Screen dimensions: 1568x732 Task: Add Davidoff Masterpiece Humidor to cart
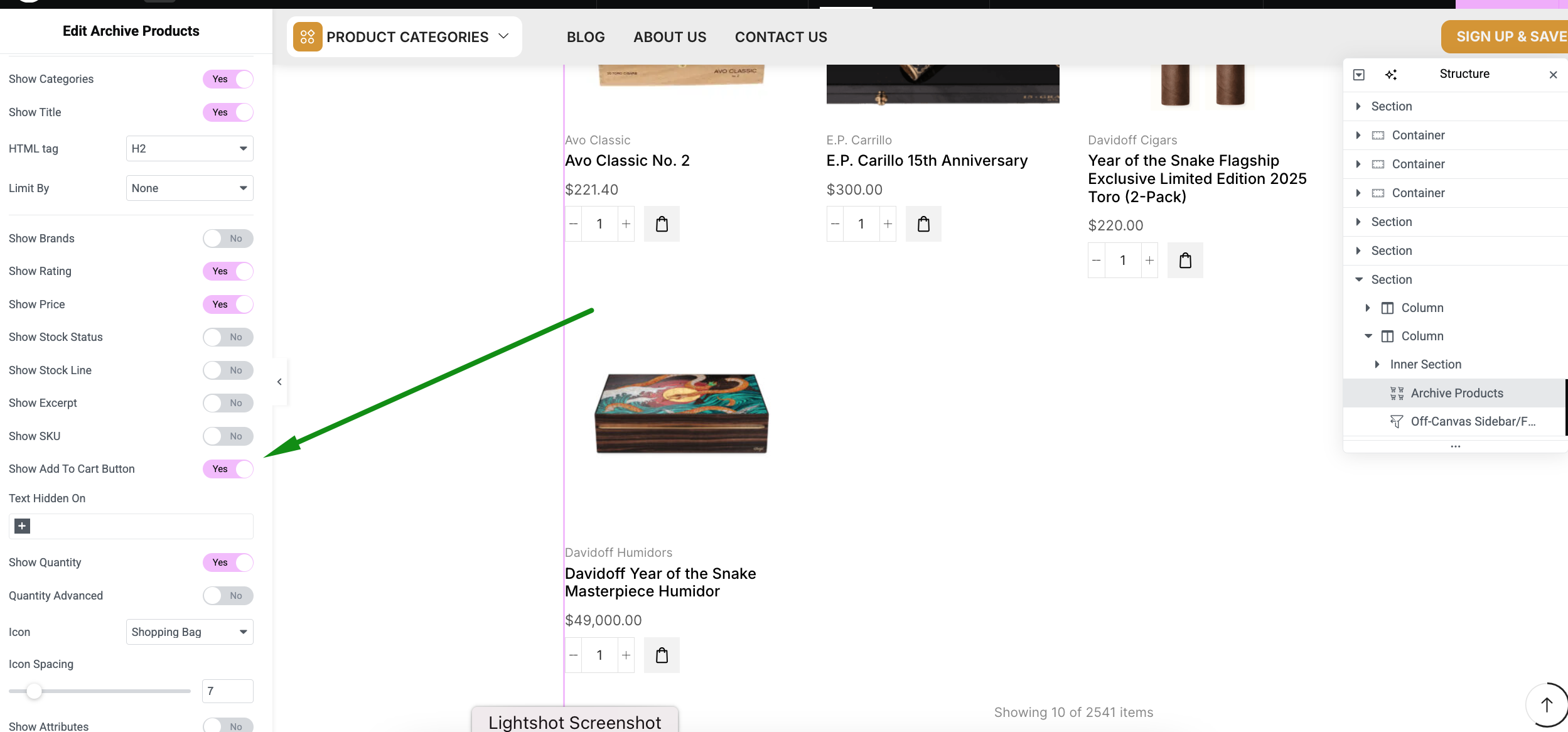[662, 655]
